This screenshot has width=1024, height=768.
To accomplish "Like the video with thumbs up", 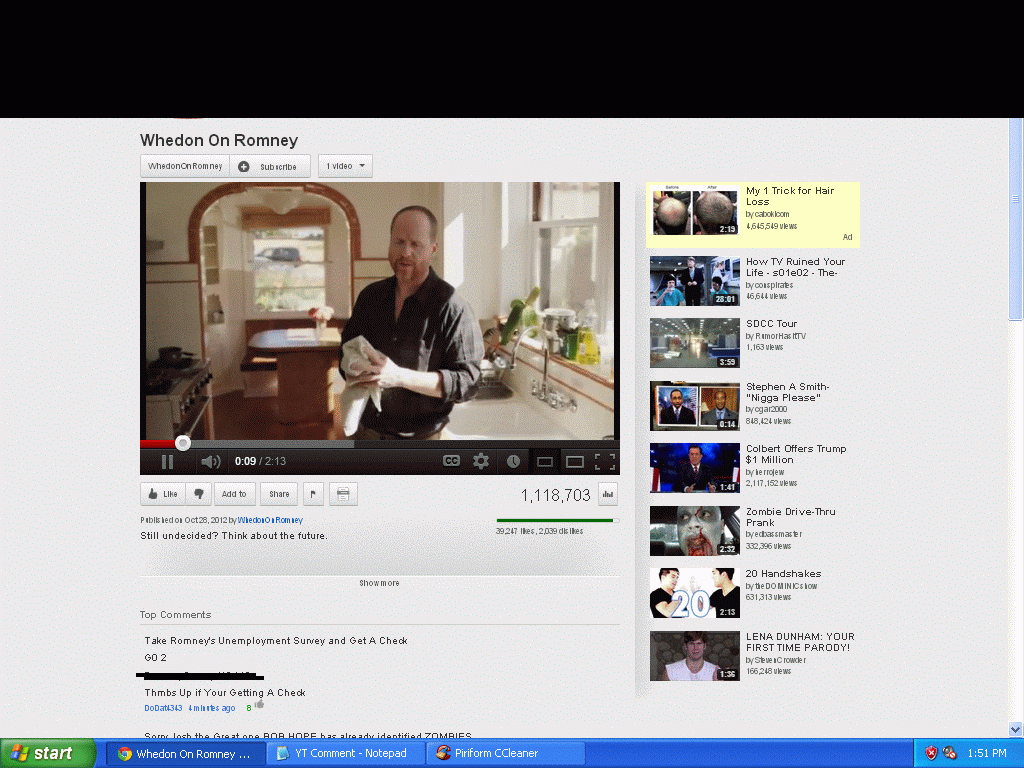I will [163, 494].
